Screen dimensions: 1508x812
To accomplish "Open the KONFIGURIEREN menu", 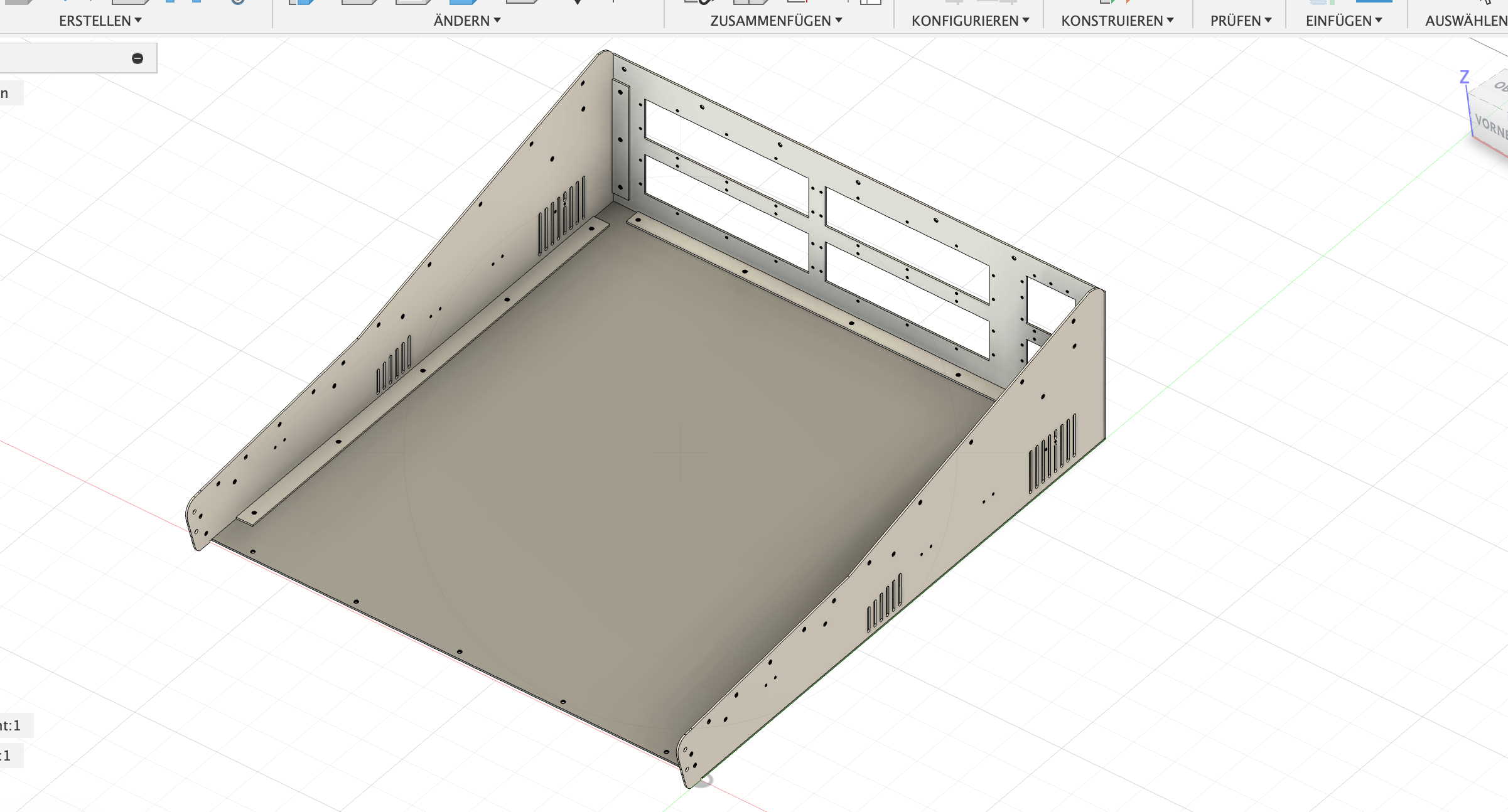I will point(970,21).
